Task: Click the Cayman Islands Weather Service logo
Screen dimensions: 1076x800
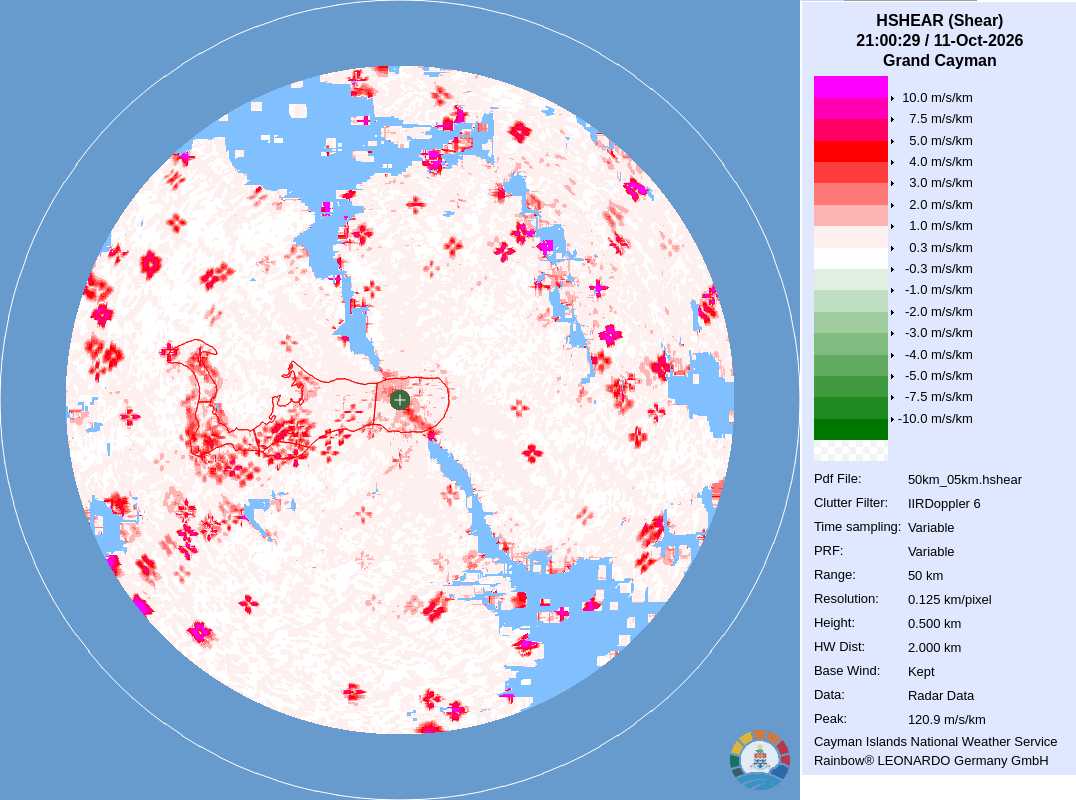Action: click(x=760, y=760)
